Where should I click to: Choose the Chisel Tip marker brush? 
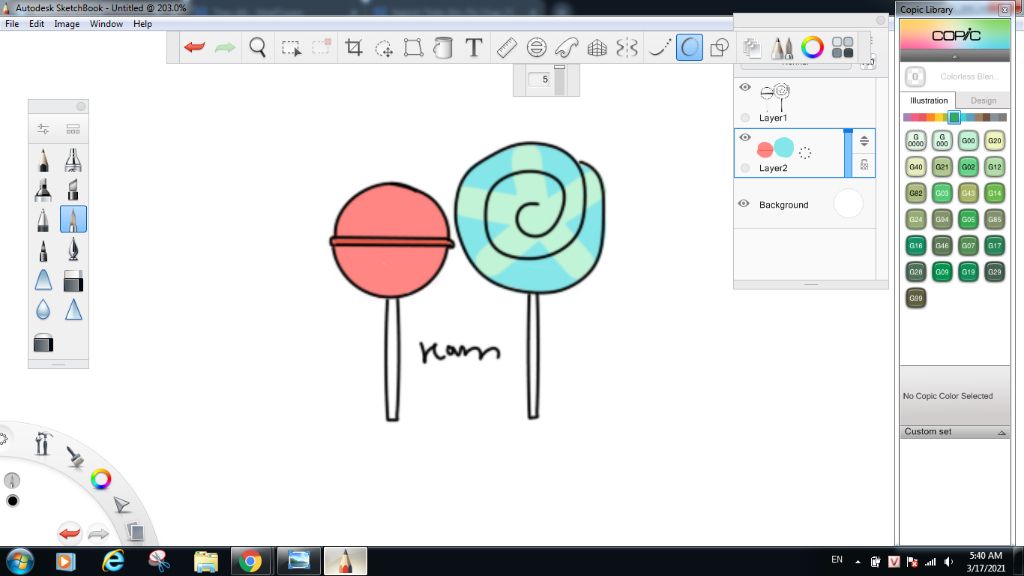click(73, 189)
